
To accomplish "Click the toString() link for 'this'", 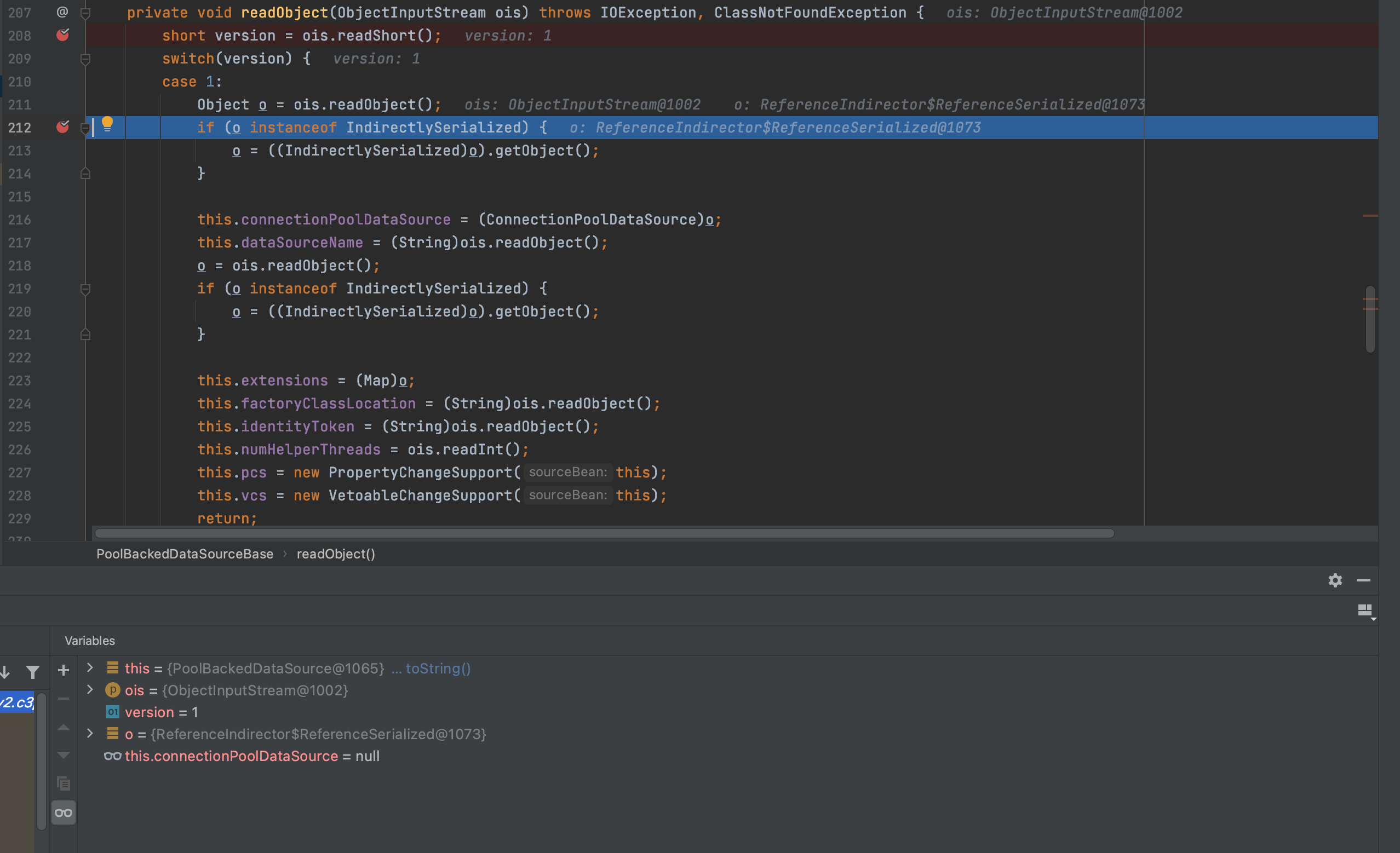I will [x=438, y=668].
